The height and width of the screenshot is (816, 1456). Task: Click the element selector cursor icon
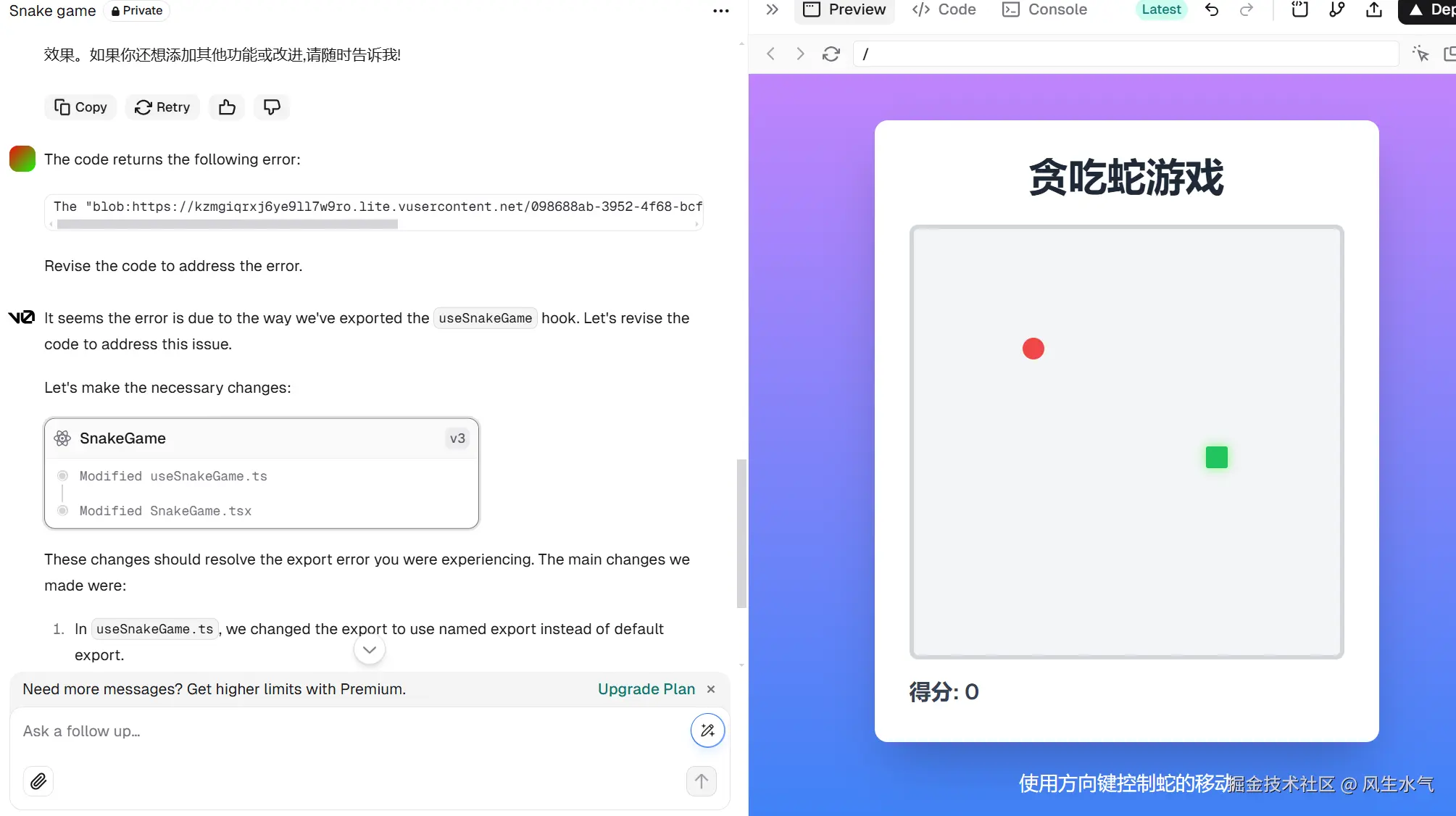point(1420,54)
